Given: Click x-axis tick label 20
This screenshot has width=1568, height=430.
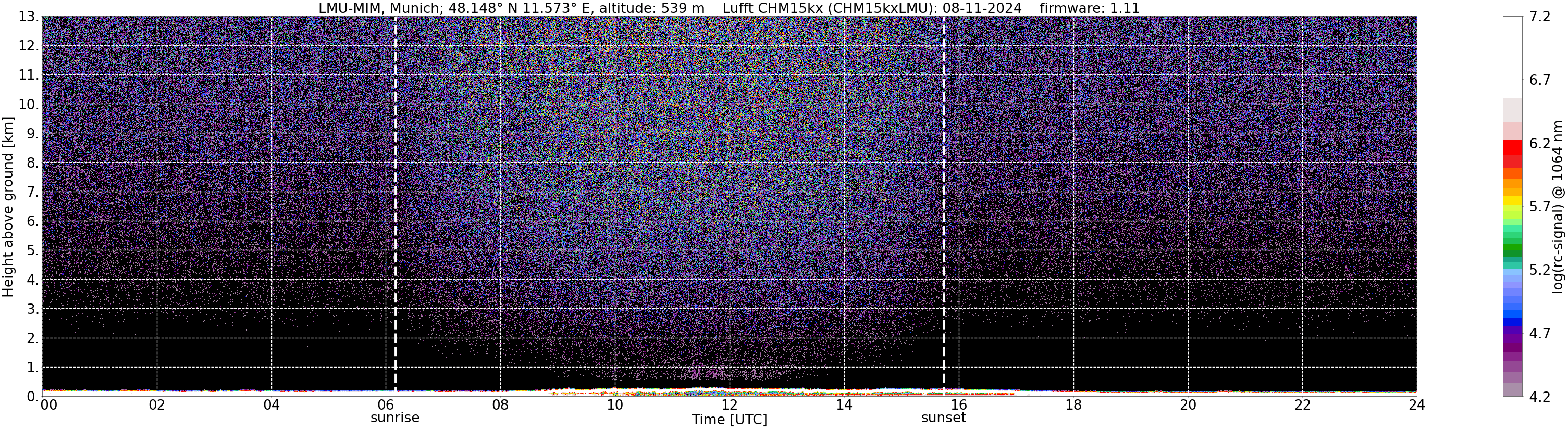Looking at the screenshot, I should pos(1188,405).
